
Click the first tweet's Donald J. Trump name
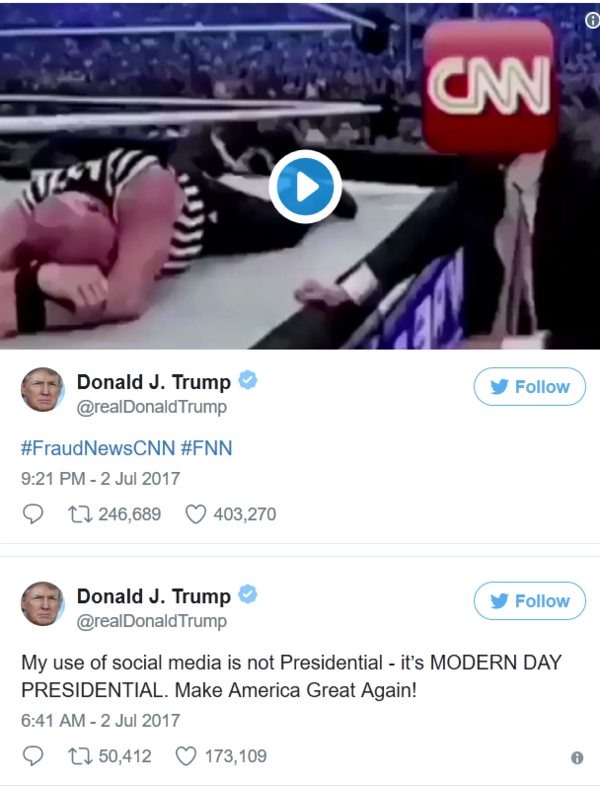(x=153, y=382)
